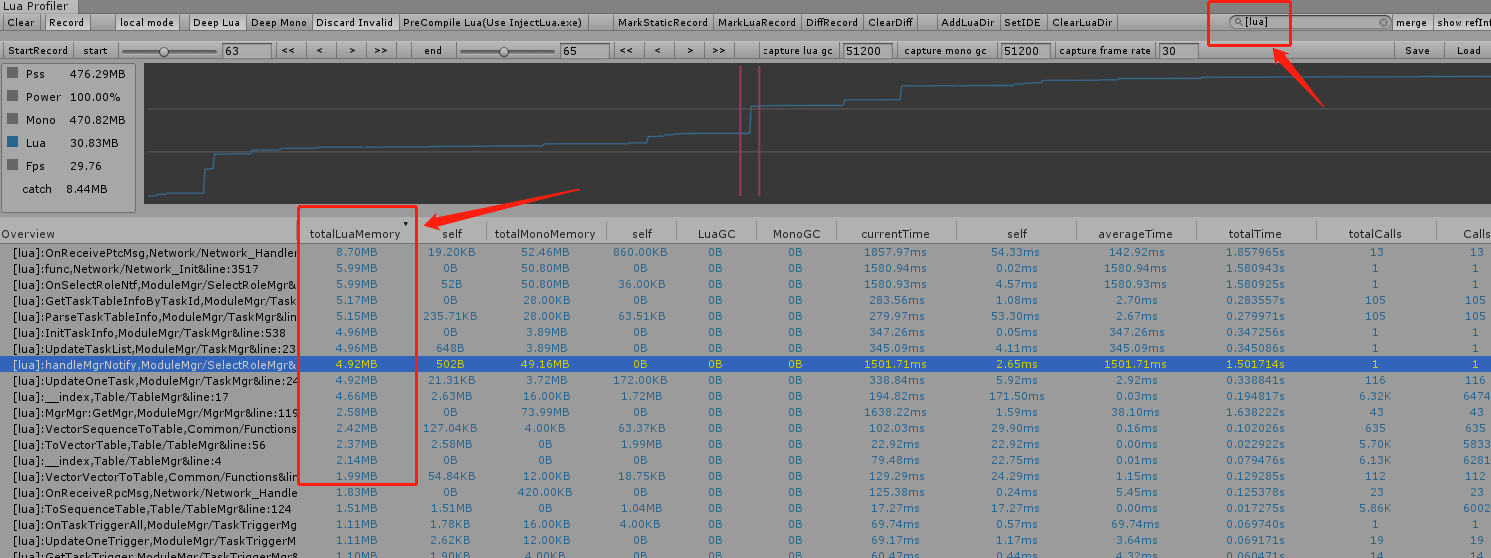Click the show refInfo button
The width and height of the screenshot is (1491, 558).
(1462, 22)
